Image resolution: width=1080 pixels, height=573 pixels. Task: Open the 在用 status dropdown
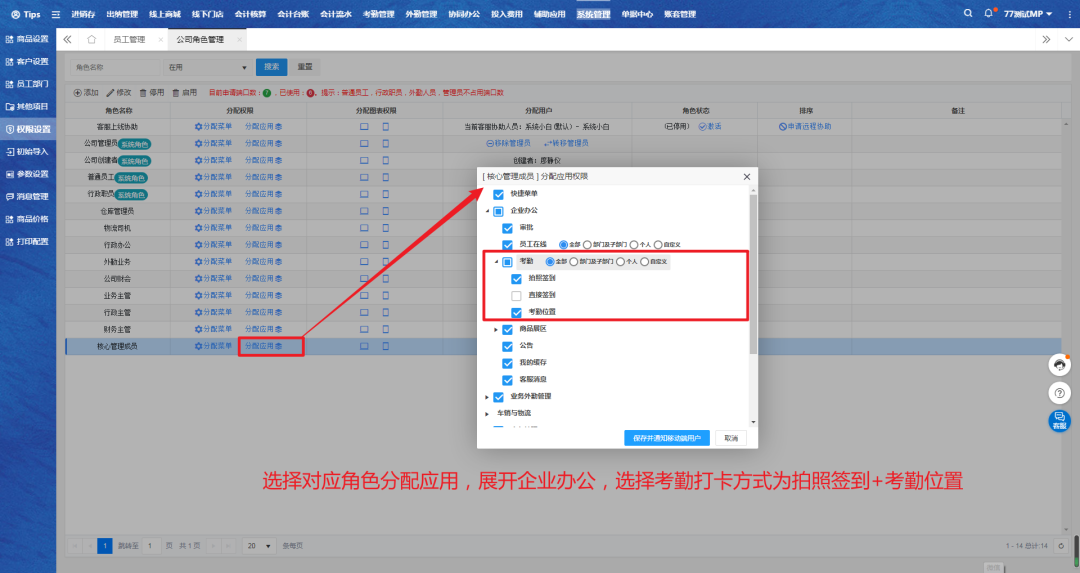tap(207, 67)
